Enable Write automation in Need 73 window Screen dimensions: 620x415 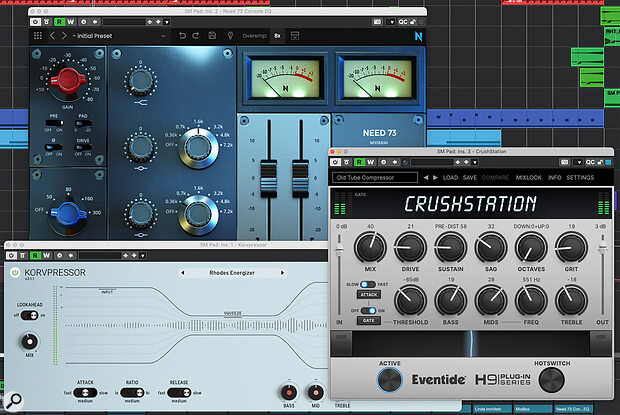coord(70,22)
